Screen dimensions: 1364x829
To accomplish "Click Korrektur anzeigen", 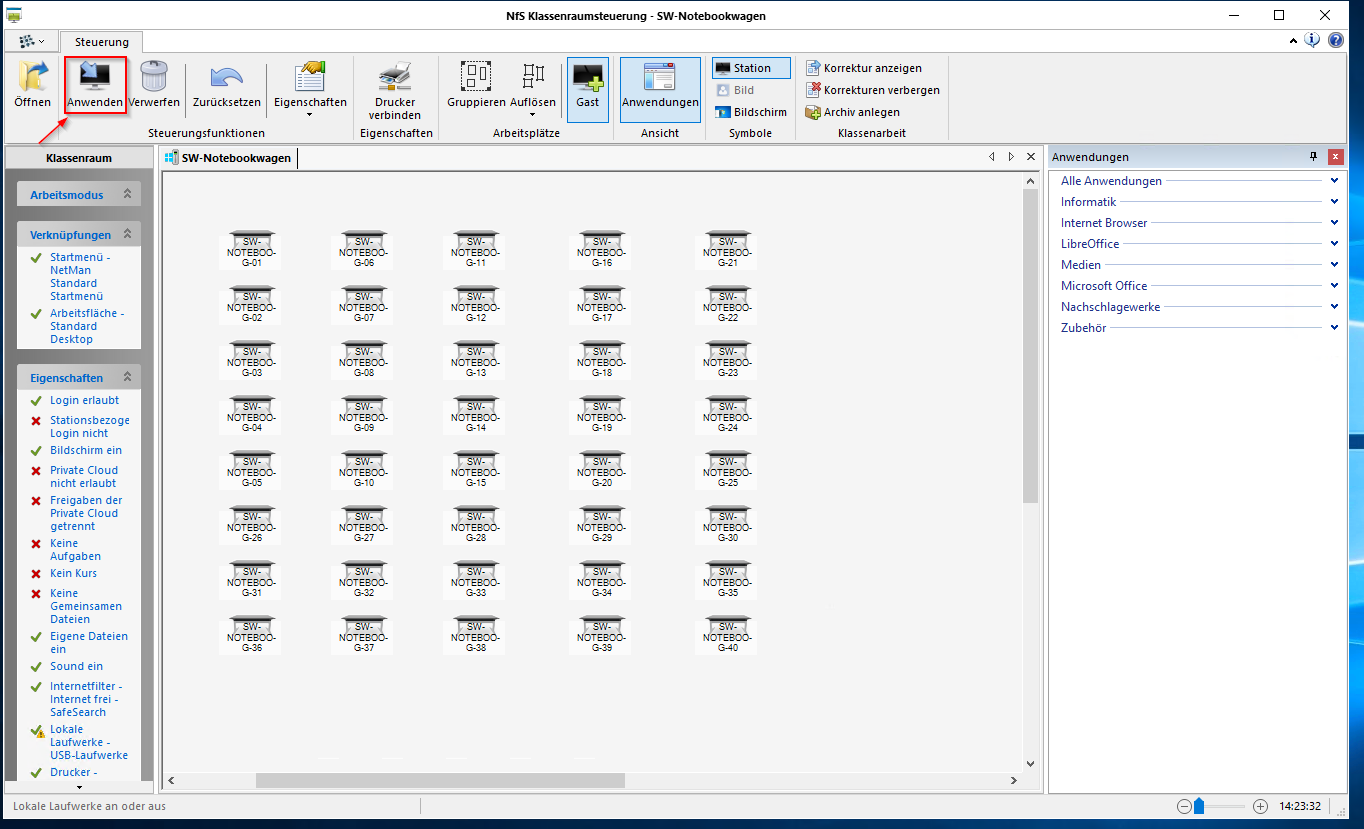I will (x=864, y=68).
